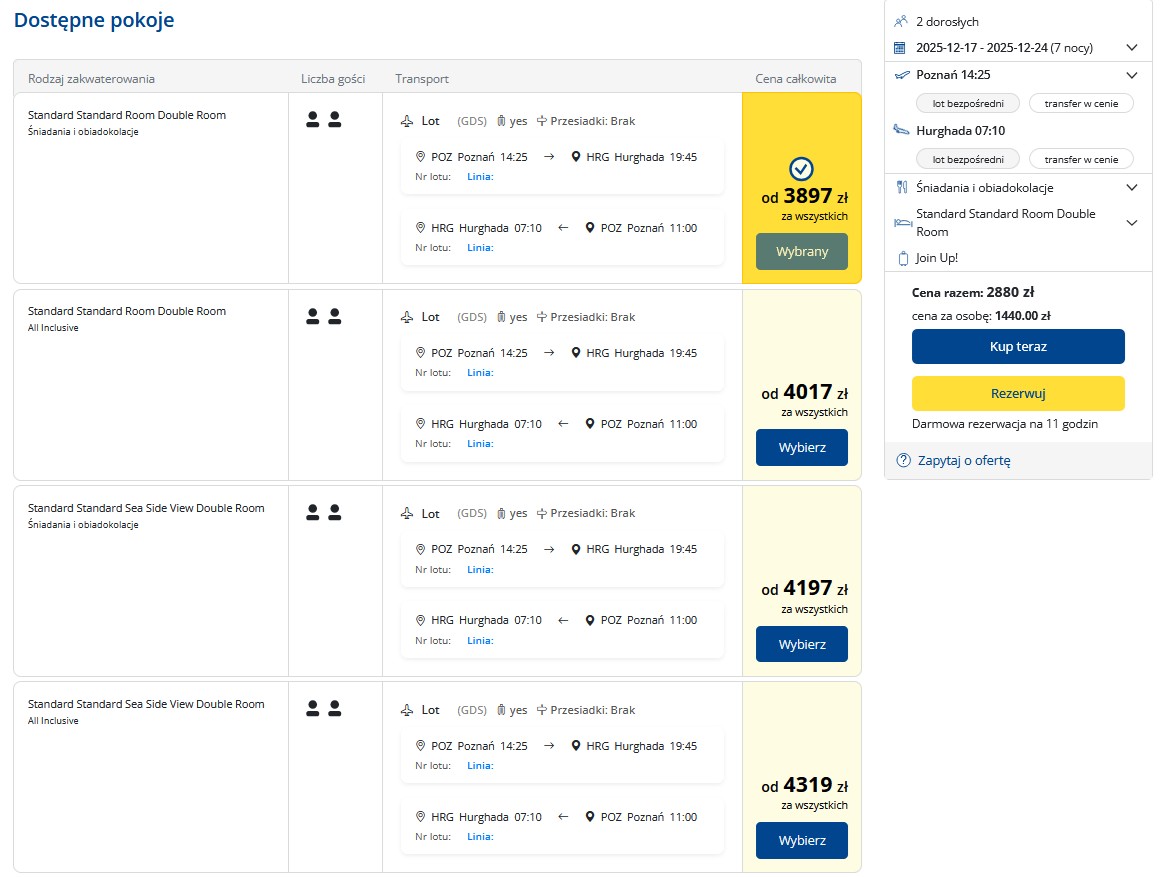Click the question mark icon by Zapytaj o ofertę

point(903,461)
